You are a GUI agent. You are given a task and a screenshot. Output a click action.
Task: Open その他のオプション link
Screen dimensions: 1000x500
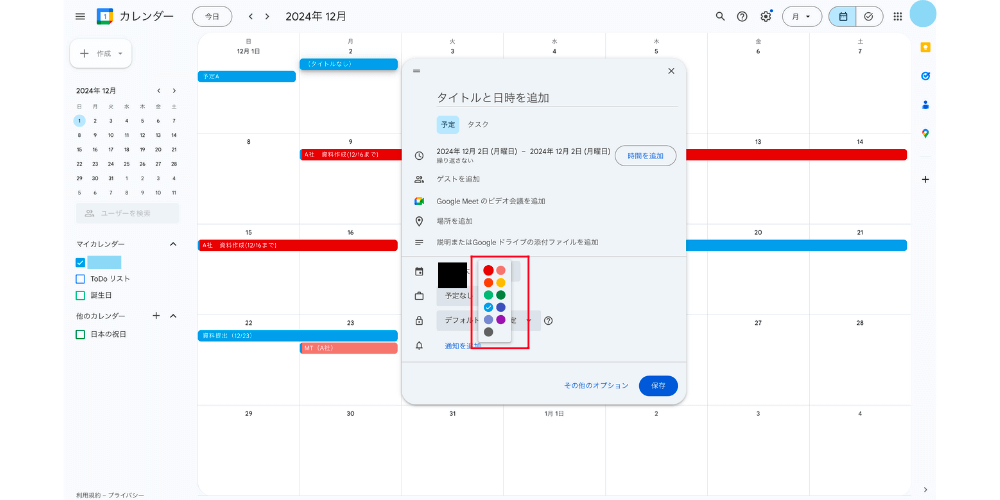[596, 386]
